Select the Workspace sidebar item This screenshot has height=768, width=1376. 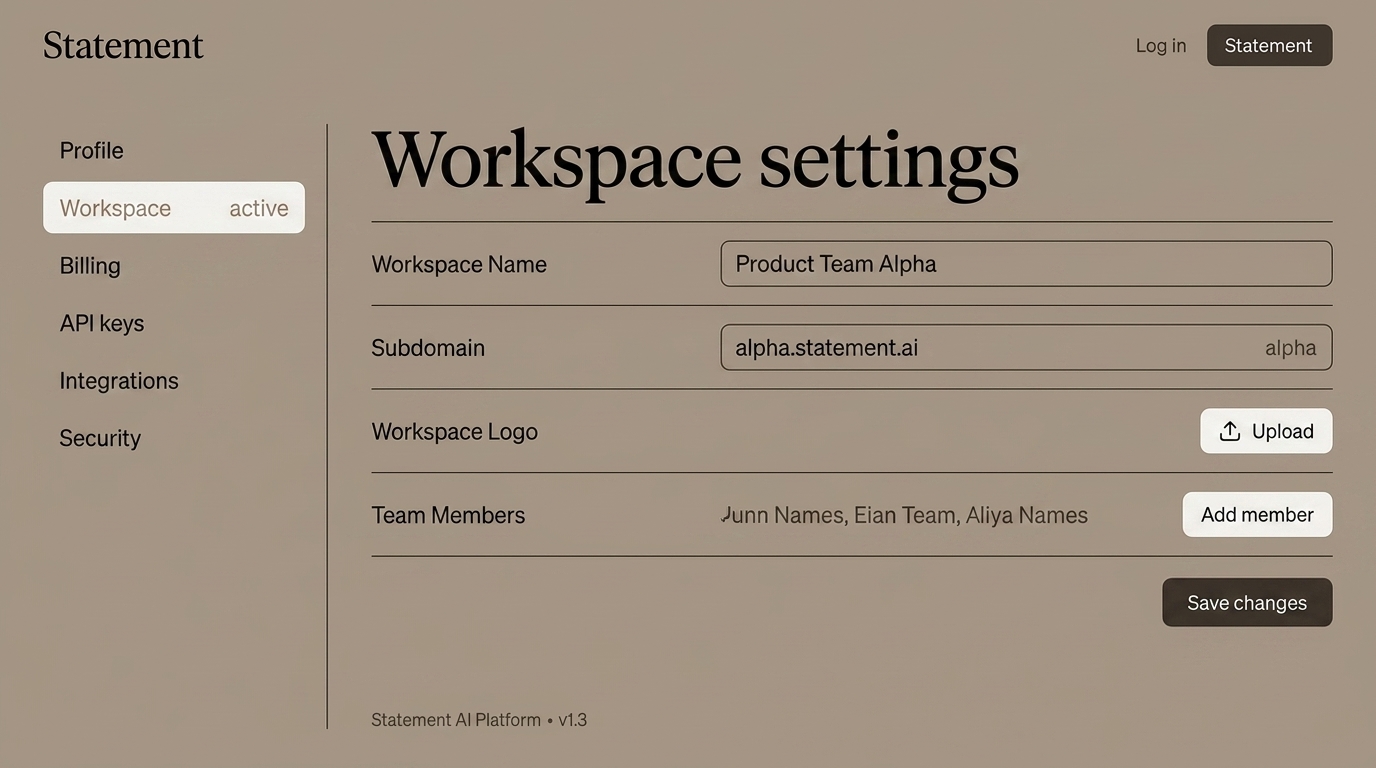[116, 208]
